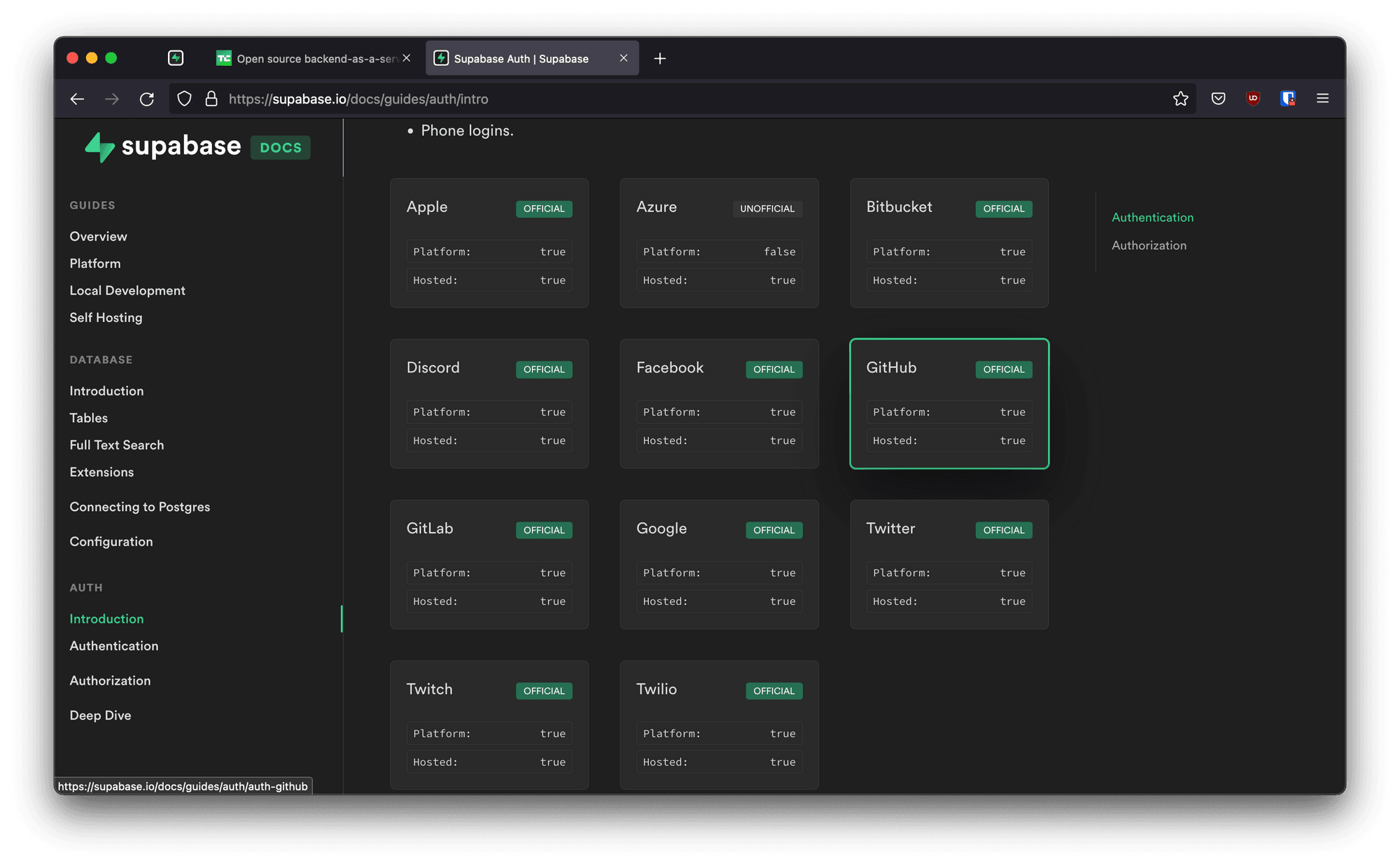1400x866 pixels.
Task: Select the Authorization sidebar link
Action: (110, 681)
